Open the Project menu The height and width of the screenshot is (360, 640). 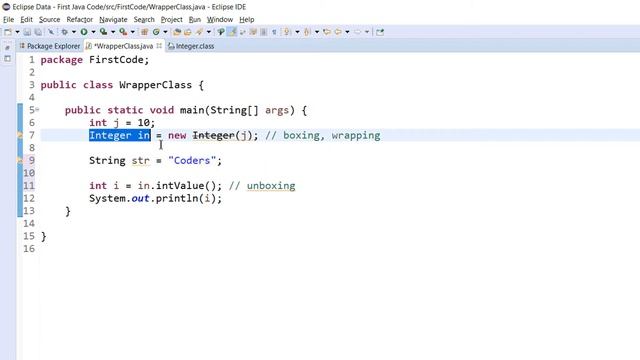[x=171, y=20]
